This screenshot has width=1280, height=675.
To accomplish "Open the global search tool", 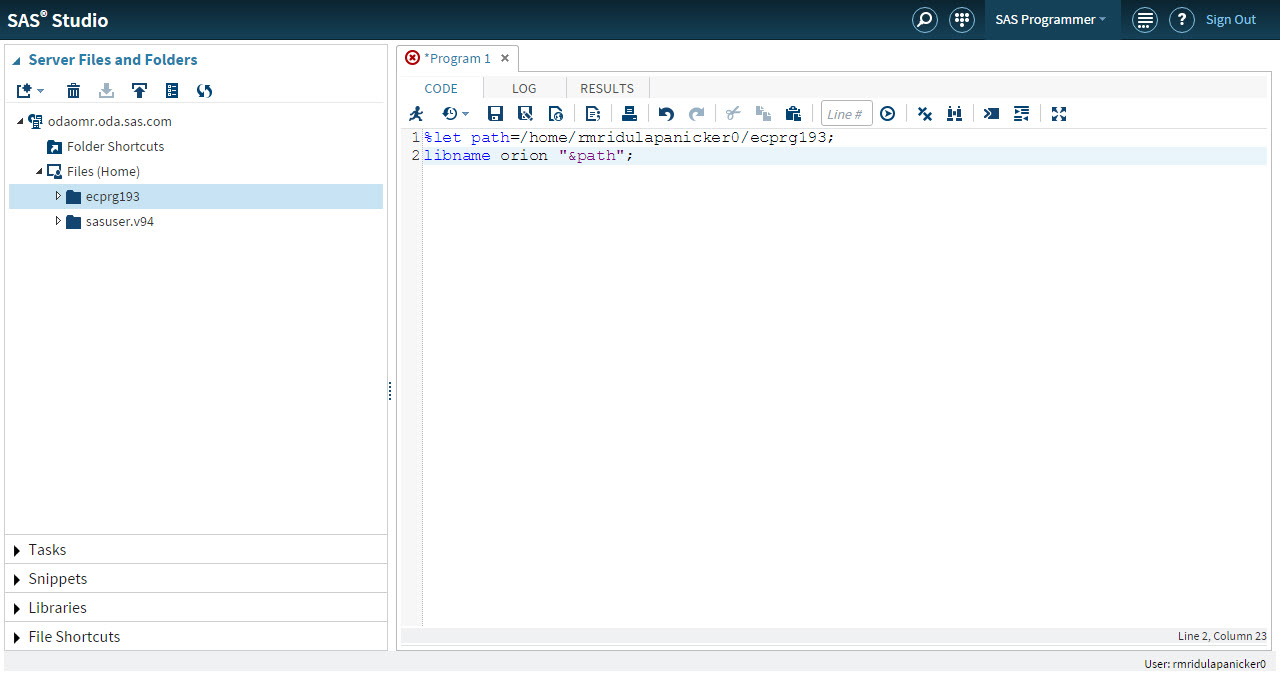I will [924, 19].
